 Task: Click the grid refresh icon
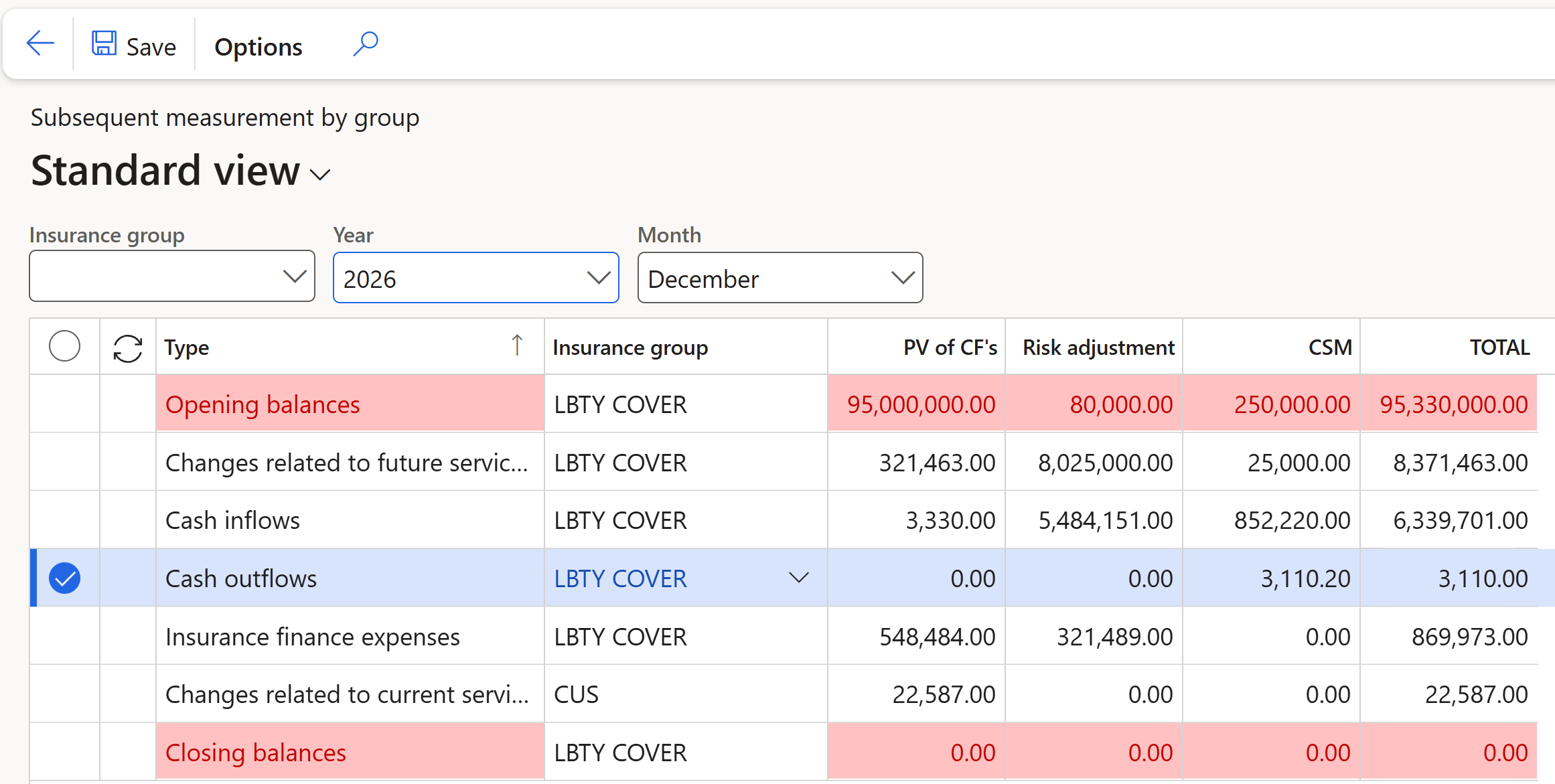pyautogui.click(x=127, y=348)
